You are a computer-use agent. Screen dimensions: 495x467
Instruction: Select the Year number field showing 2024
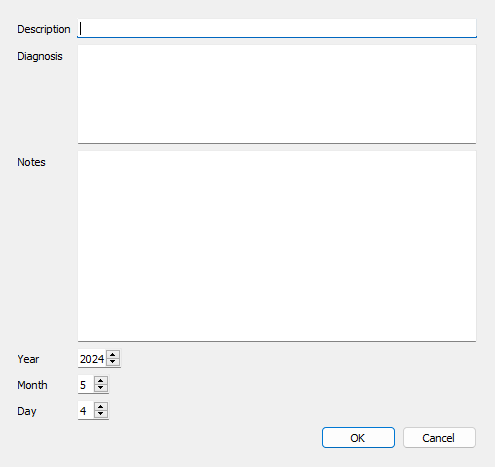92,359
